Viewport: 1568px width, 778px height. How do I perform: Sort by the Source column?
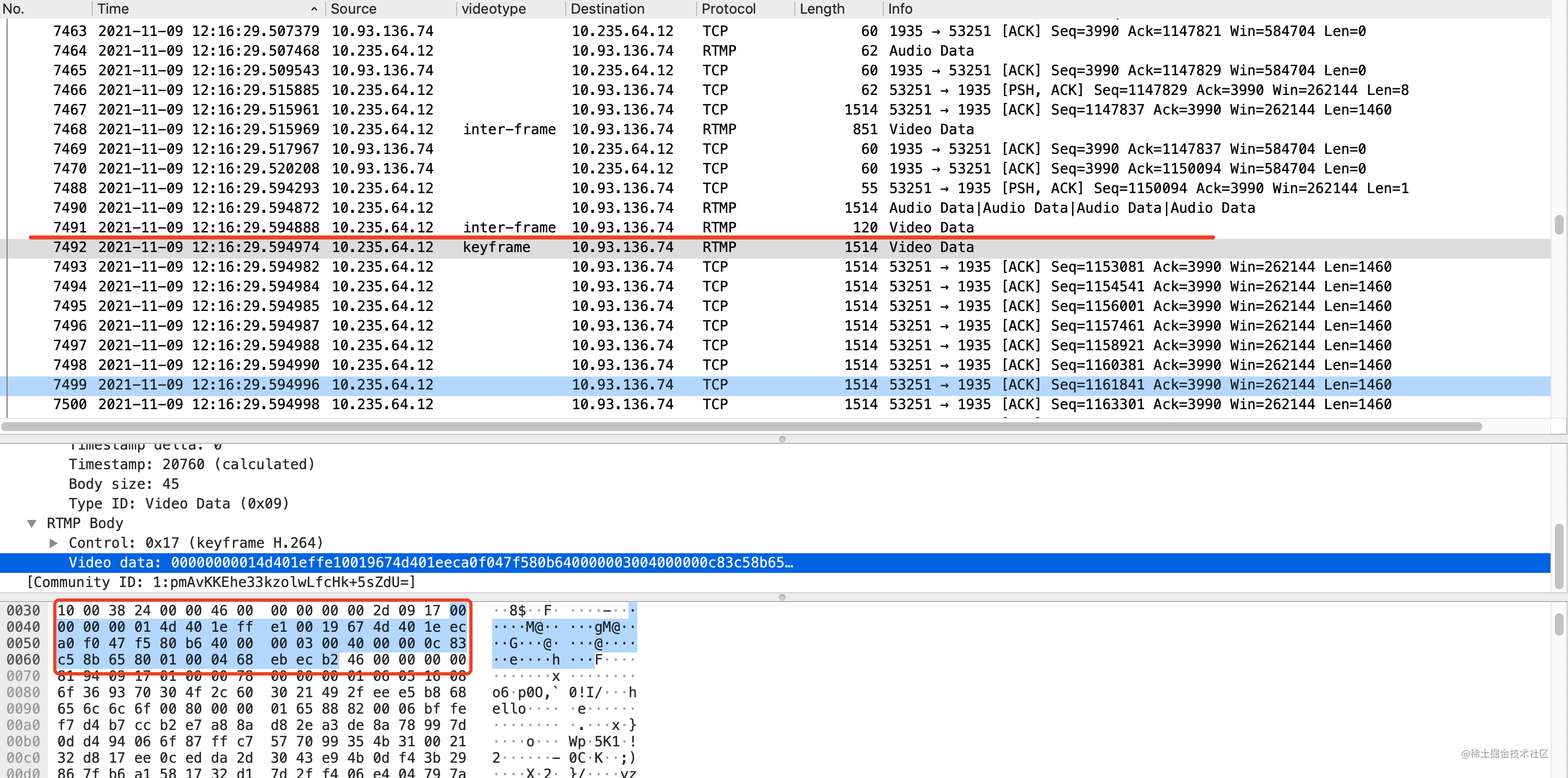354,9
